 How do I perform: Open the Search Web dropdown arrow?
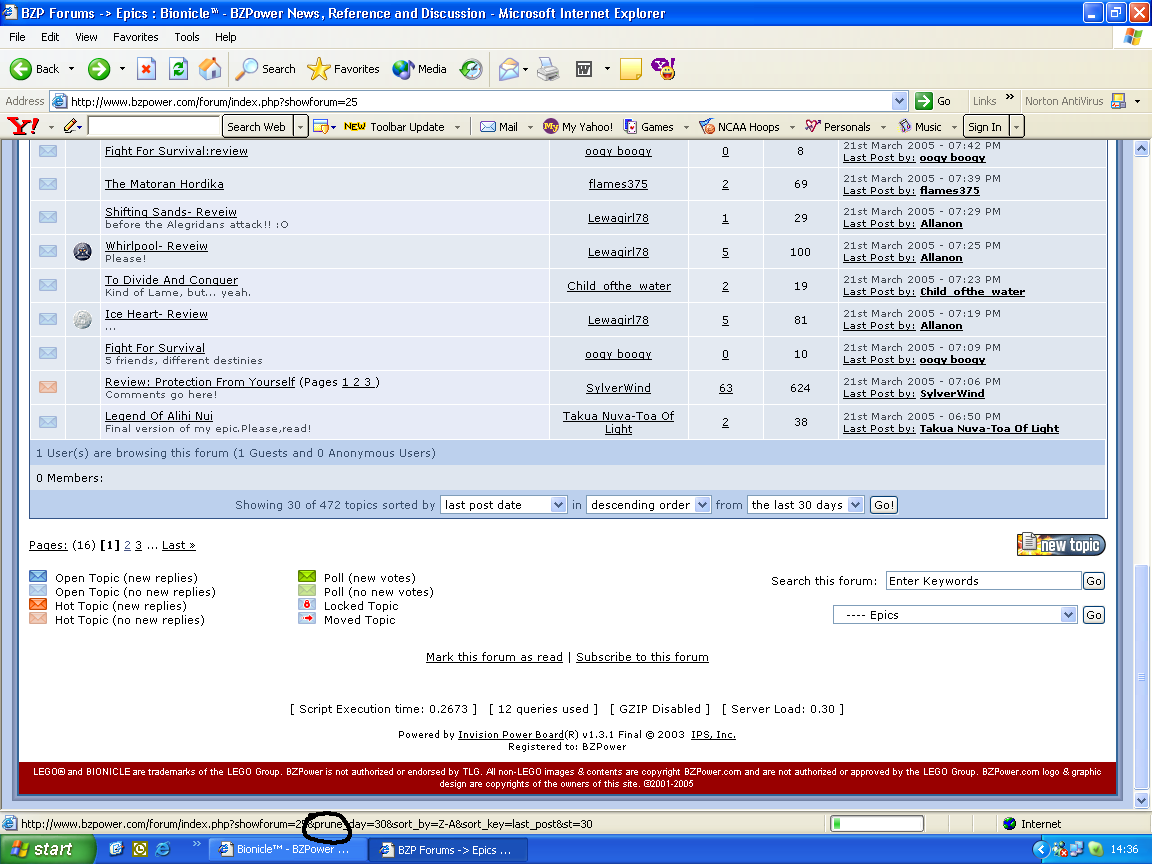[x=300, y=126]
